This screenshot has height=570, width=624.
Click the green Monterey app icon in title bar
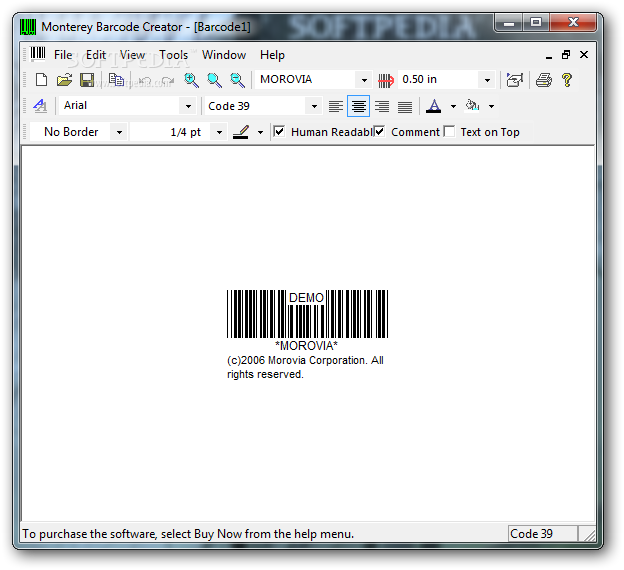point(28,27)
